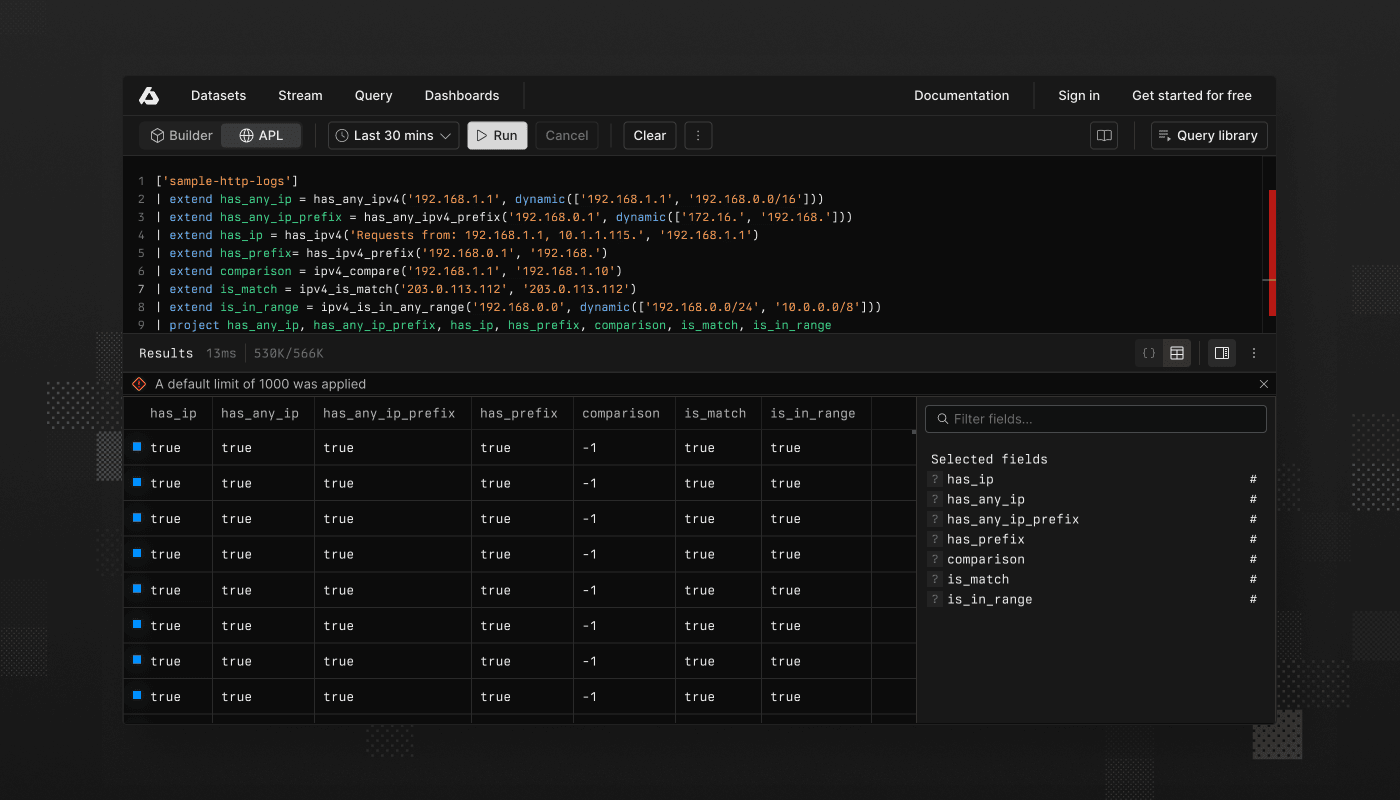The width and height of the screenshot is (1400, 800).
Task: Open the Last 30 mins time range dropdown
Action: click(393, 135)
